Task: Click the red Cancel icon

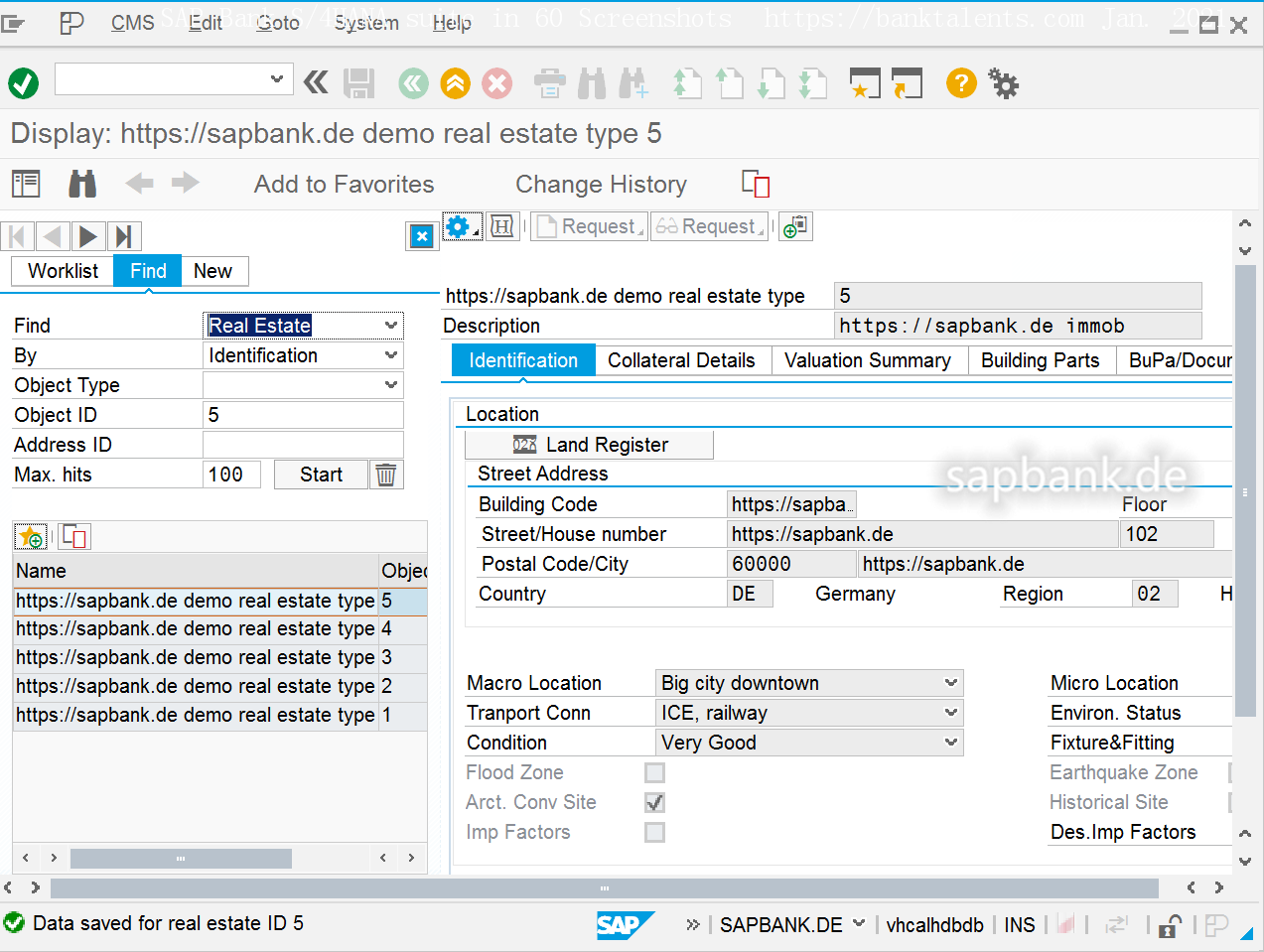Action: point(497,83)
